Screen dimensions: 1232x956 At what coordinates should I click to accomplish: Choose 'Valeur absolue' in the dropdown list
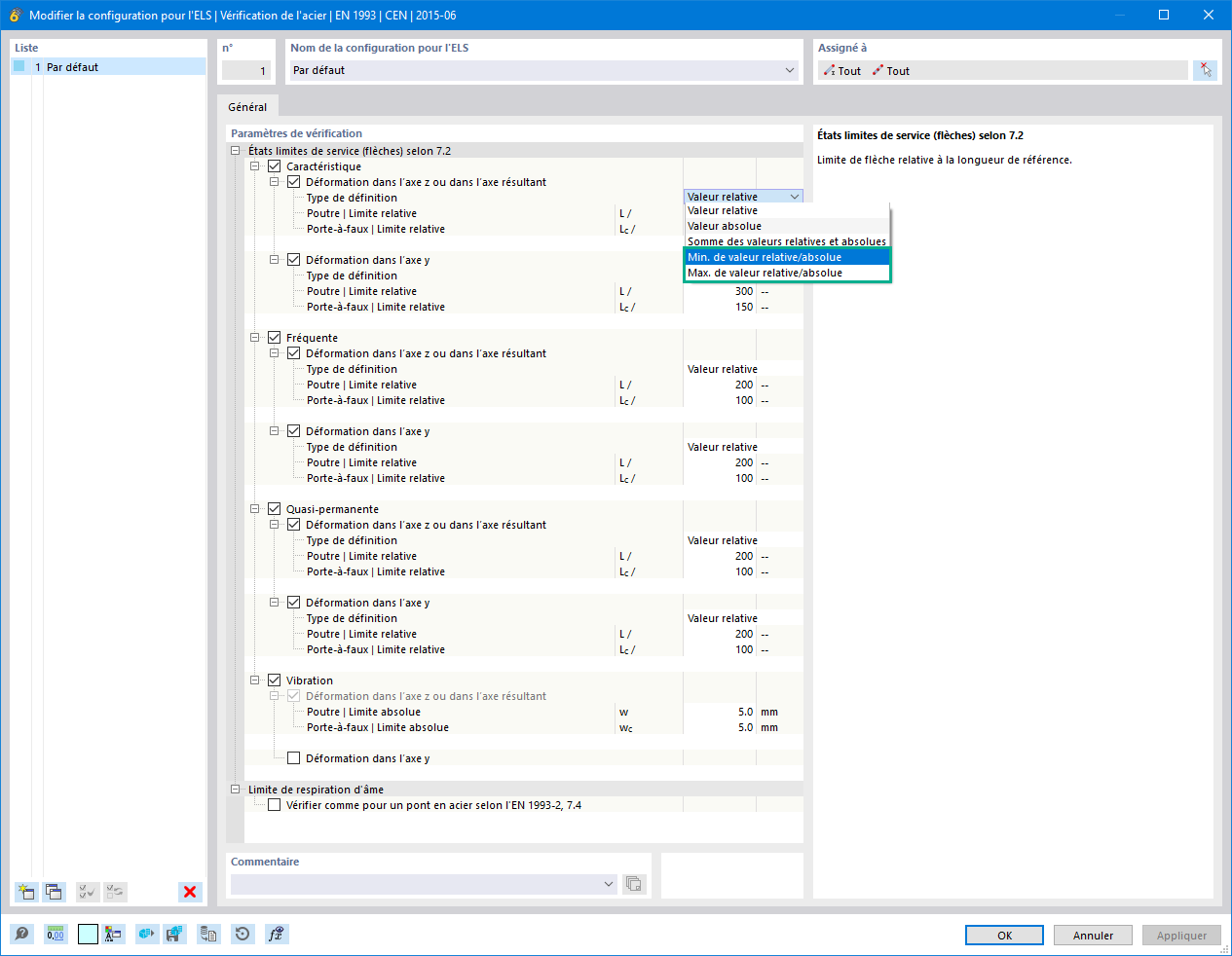click(x=787, y=226)
